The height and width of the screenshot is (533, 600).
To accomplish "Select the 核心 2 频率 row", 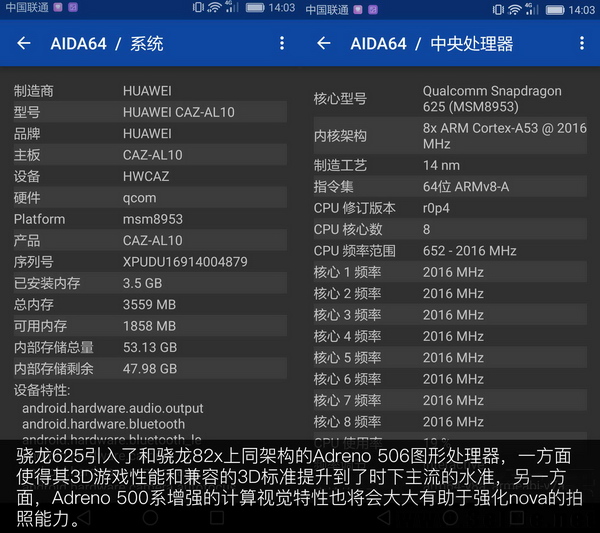I will pyautogui.click(x=450, y=293).
